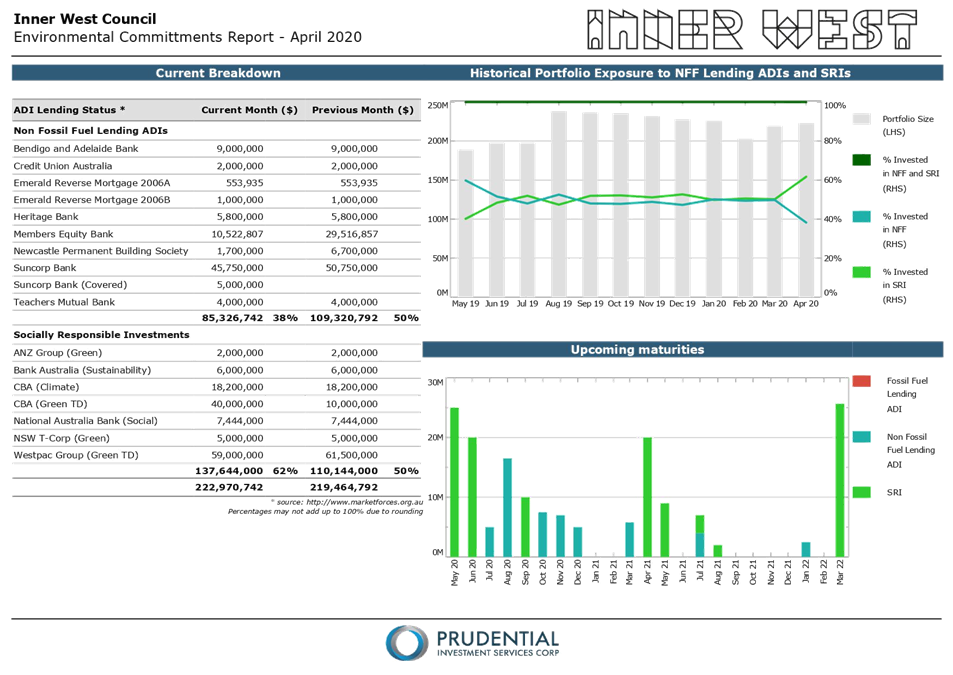Click the grey Portfolio Size legend swatch
The image size is (953, 675).
[861, 119]
